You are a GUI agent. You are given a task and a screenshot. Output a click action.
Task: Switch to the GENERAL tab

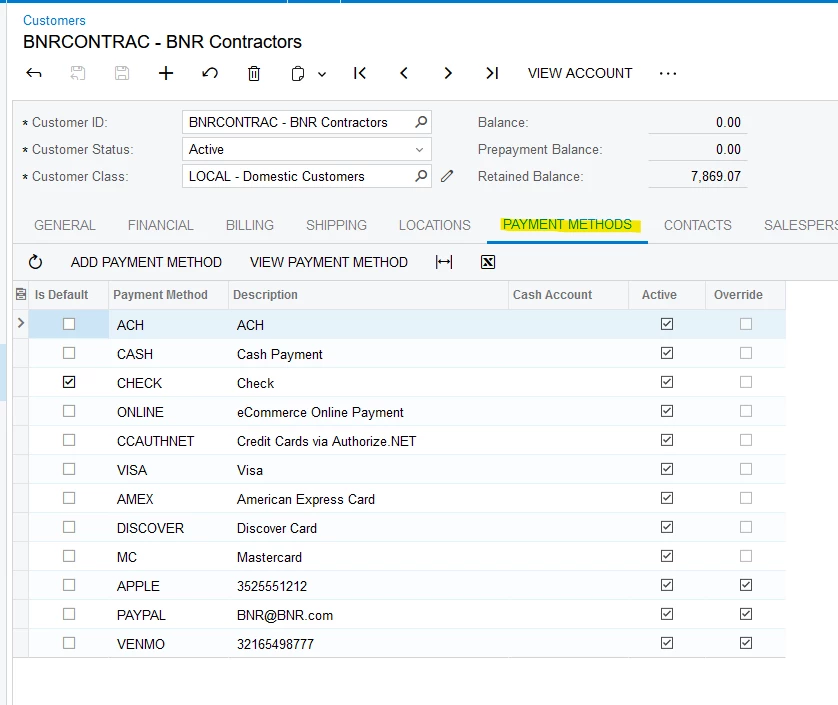[65, 225]
